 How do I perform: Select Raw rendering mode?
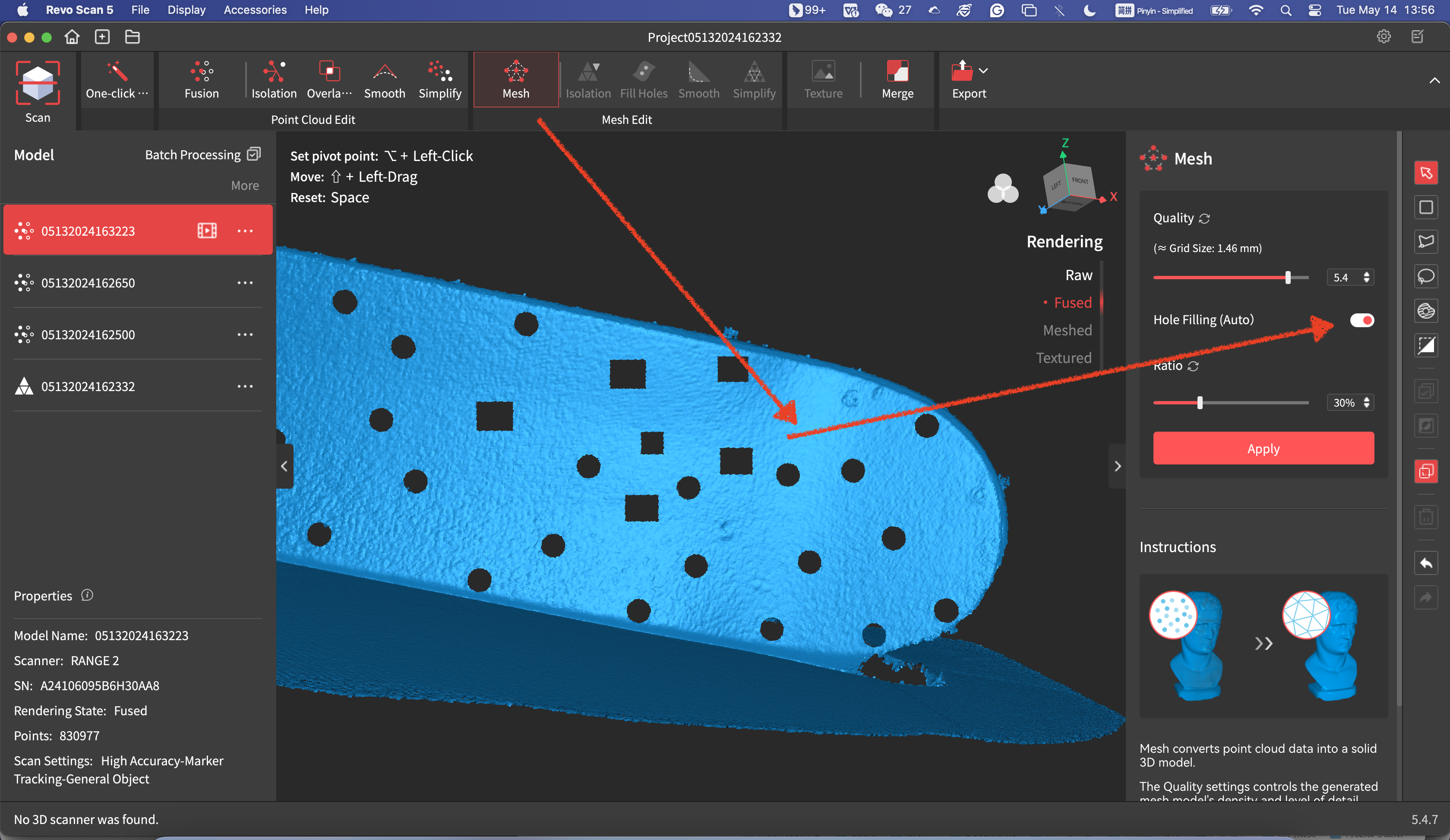pos(1078,275)
